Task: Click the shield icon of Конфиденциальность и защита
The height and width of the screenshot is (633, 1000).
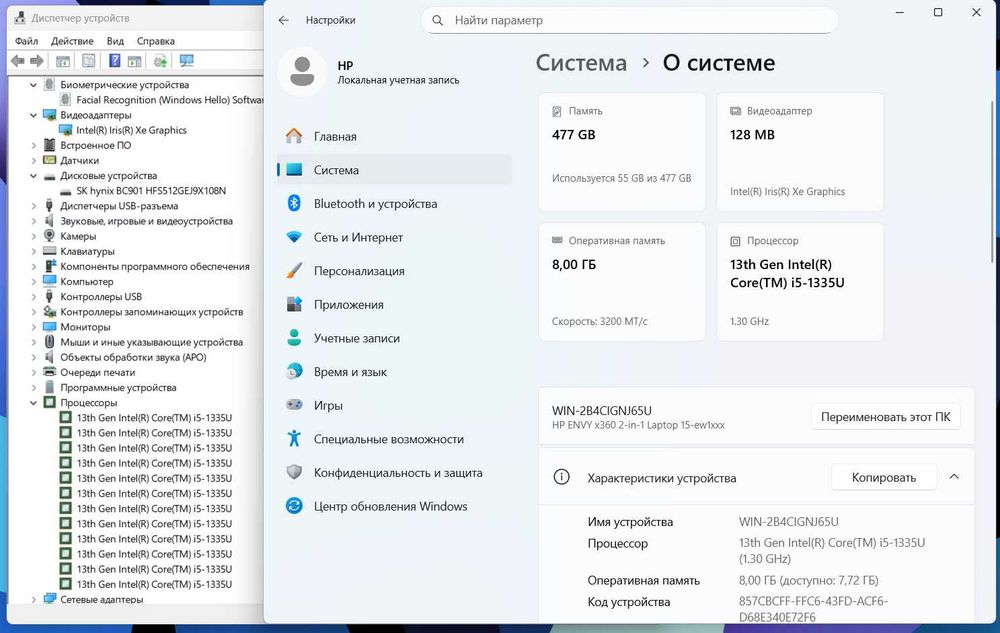Action: 293,472
